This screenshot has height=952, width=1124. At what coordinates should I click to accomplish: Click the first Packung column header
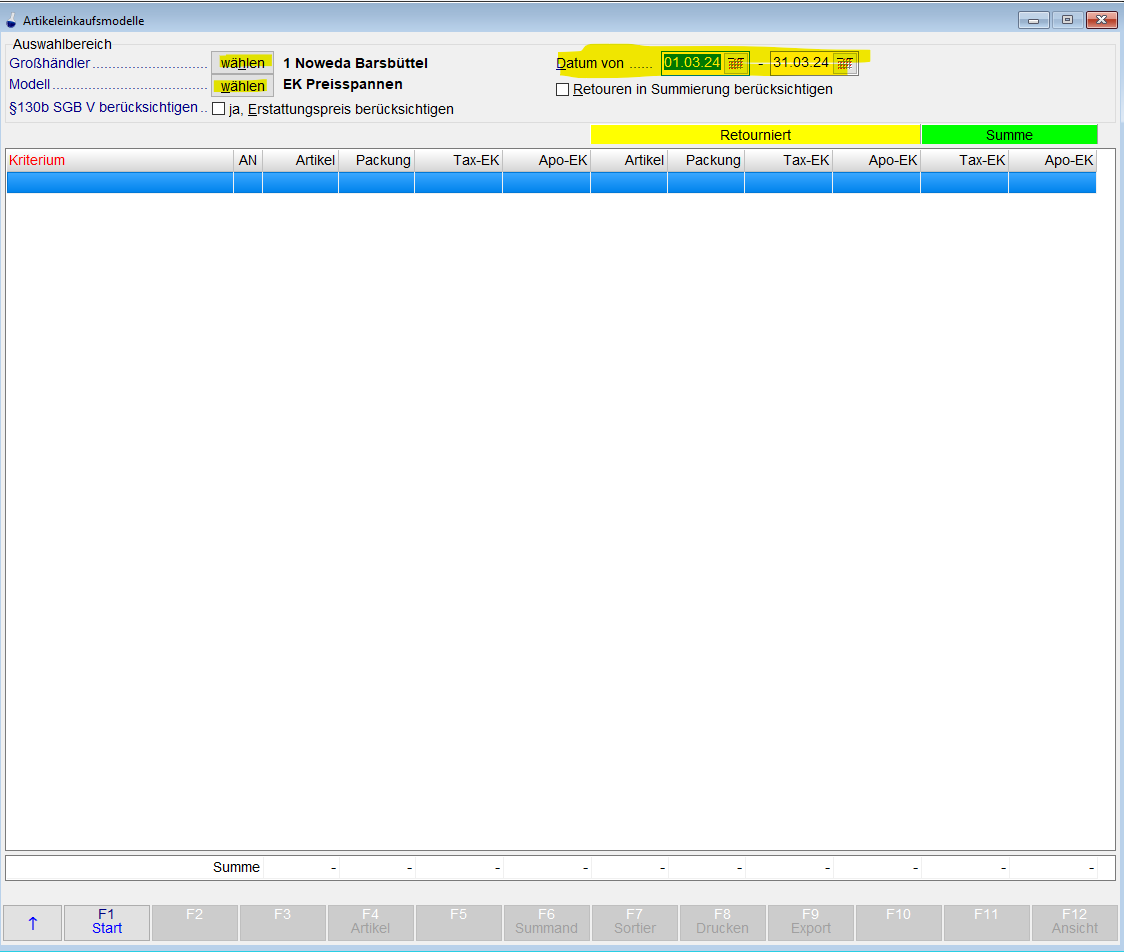point(377,161)
